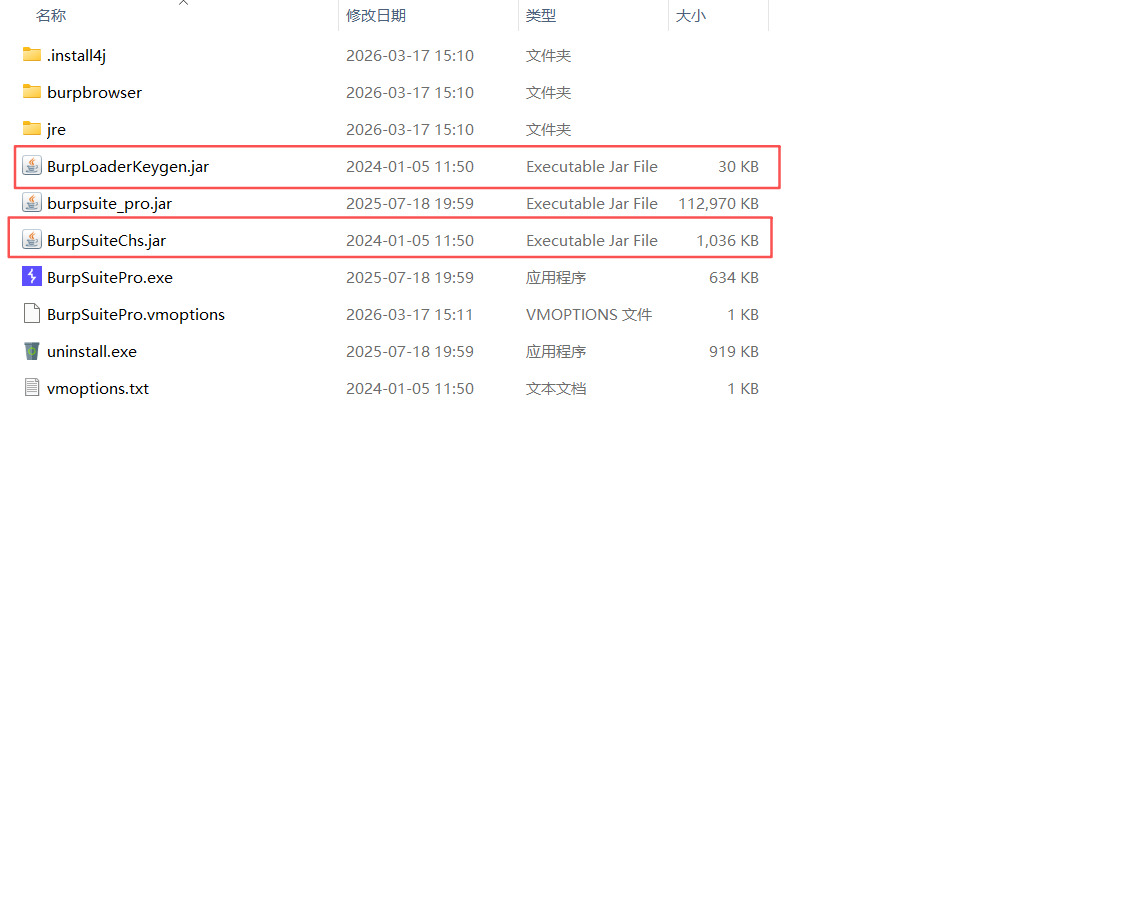
Task: Select the file name BurpSuiteChs.jar
Action: (106, 240)
